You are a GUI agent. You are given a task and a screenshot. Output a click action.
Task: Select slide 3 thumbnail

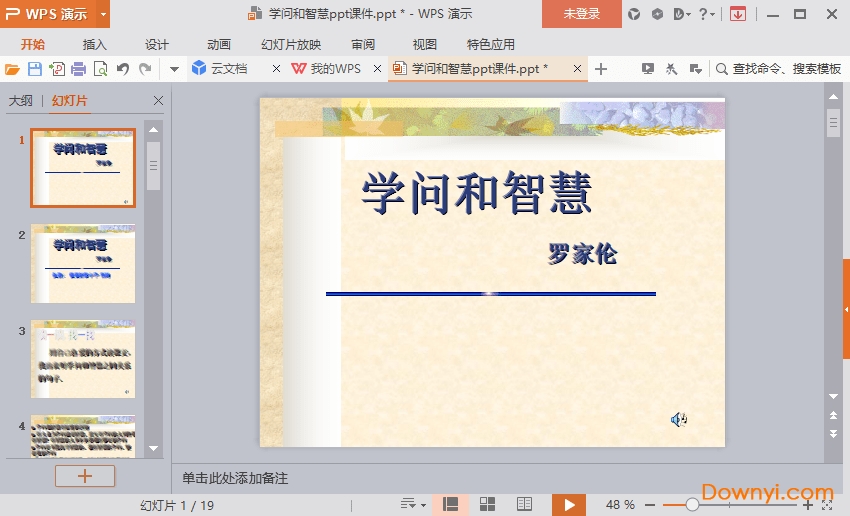point(83,359)
